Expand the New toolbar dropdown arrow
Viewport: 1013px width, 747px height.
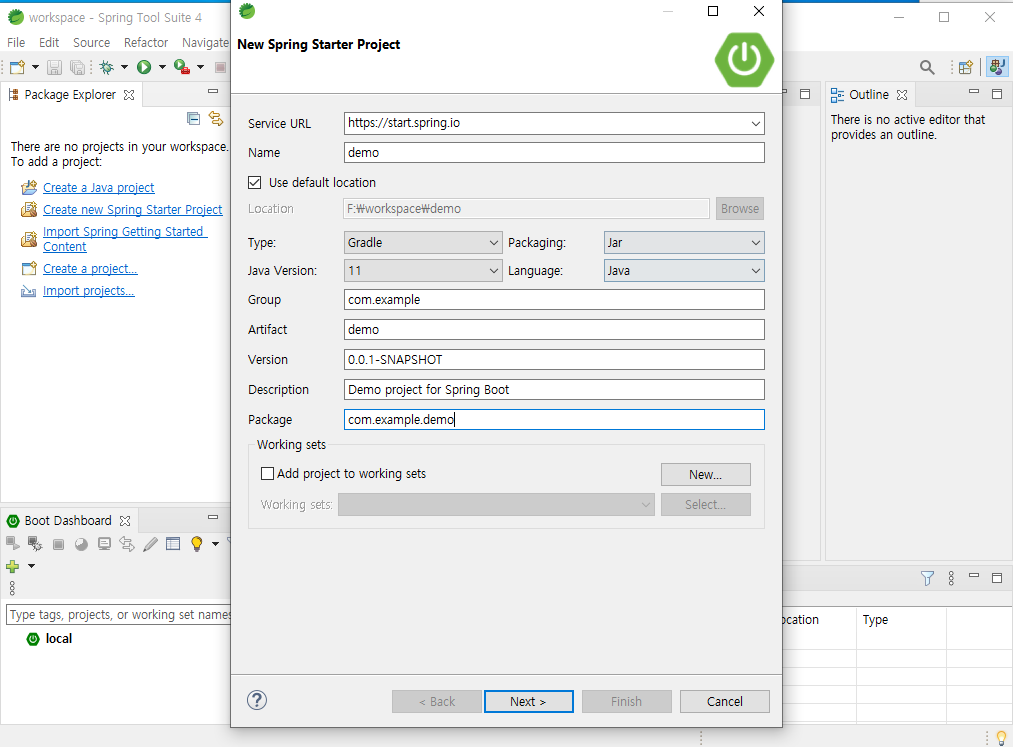point(35,67)
